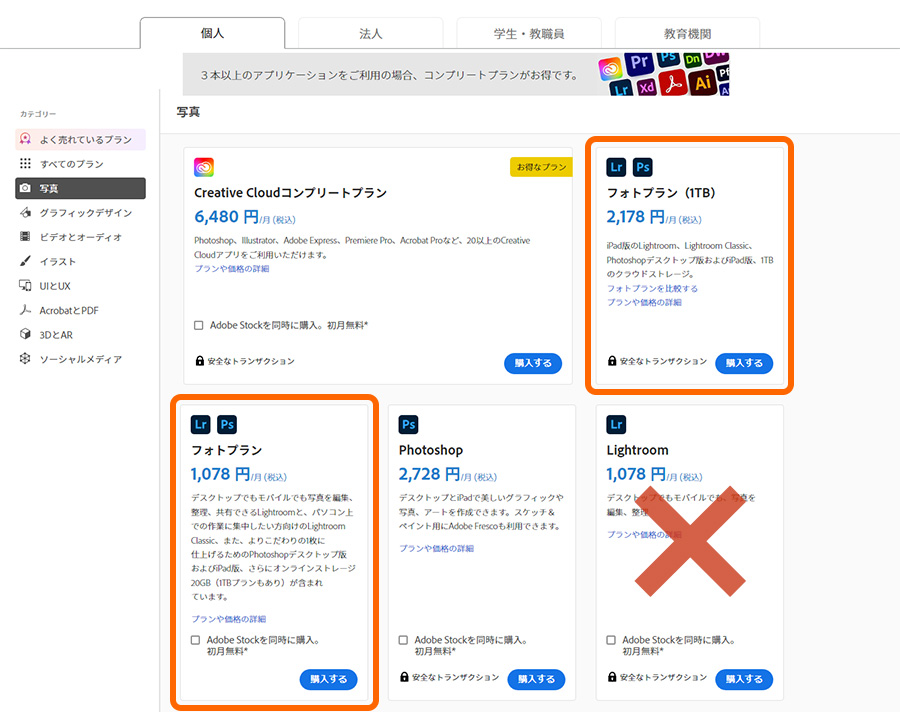
Task: Switch to the 学生・教職員 tab
Action: click(529, 33)
